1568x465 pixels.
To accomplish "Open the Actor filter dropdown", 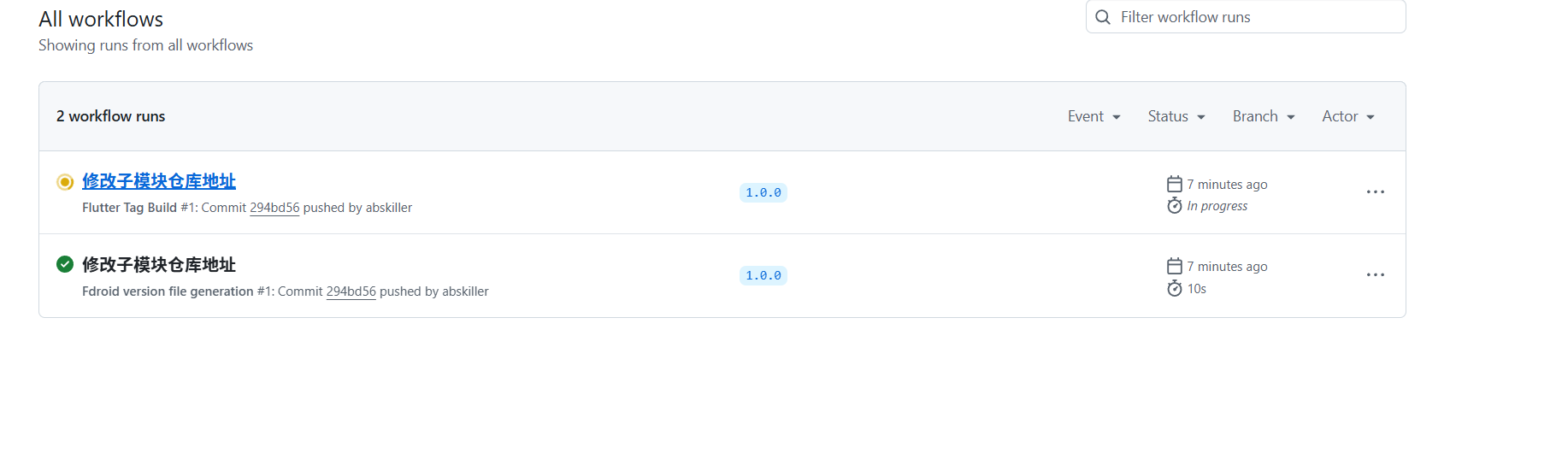I will click(x=1348, y=116).
